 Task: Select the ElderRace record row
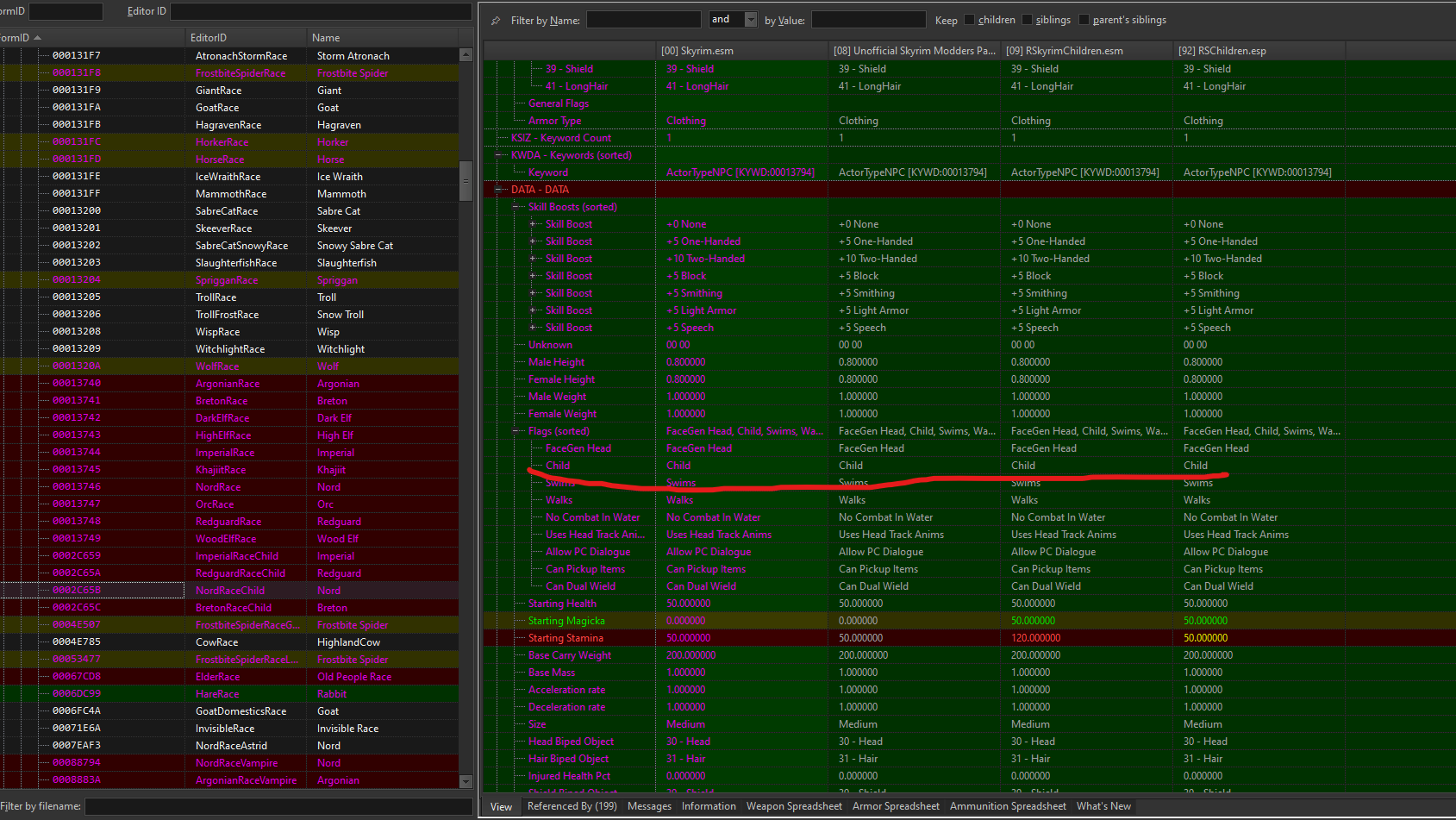pyautogui.click(x=229, y=677)
